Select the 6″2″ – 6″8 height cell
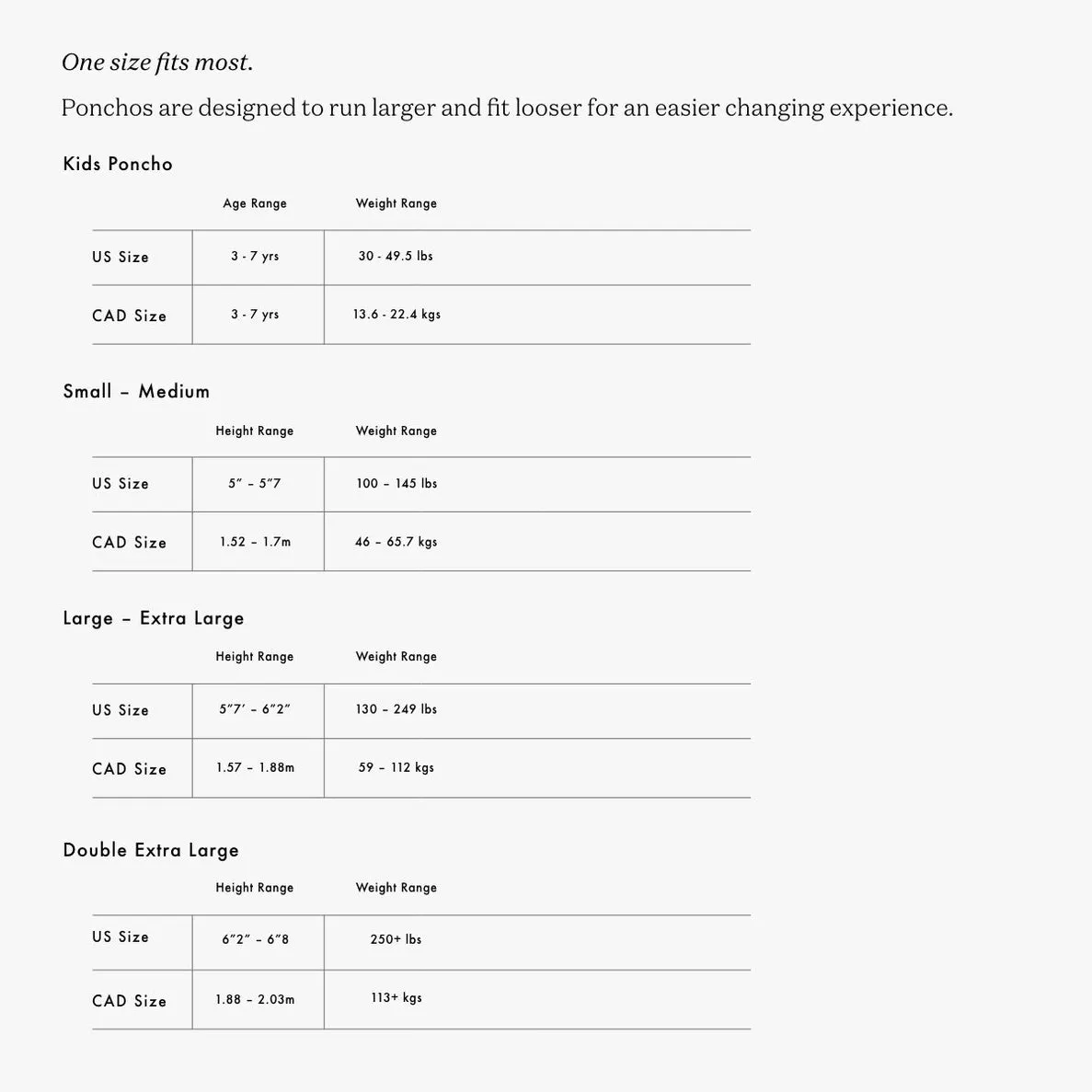The width and height of the screenshot is (1092, 1092). click(x=255, y=939)
